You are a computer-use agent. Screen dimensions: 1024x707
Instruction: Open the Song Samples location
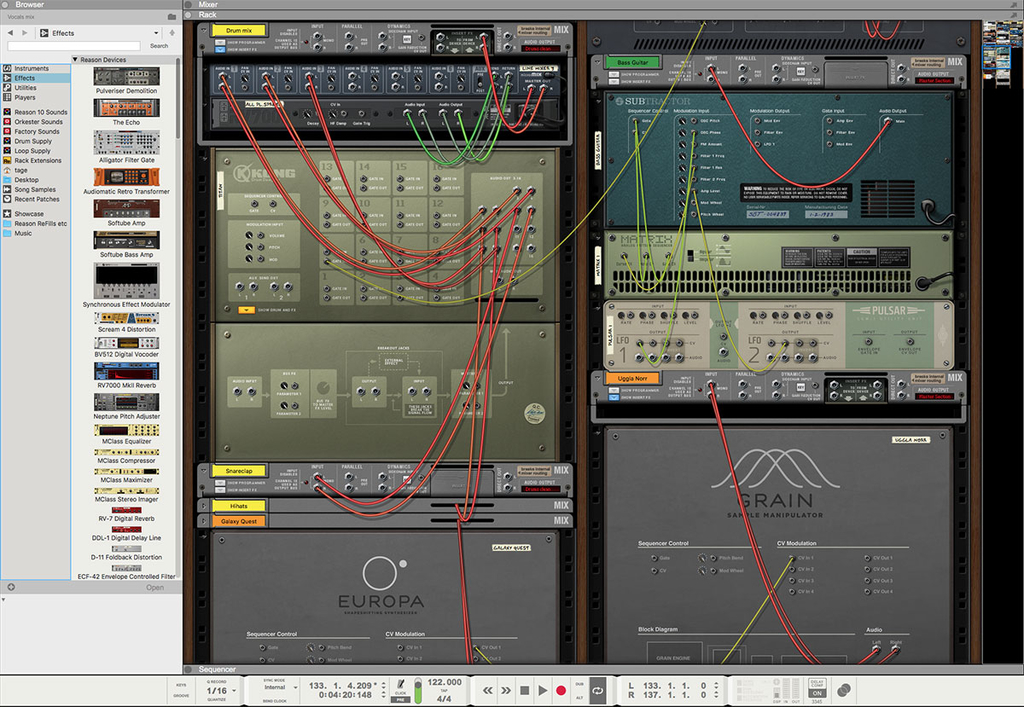click(35, 189)
